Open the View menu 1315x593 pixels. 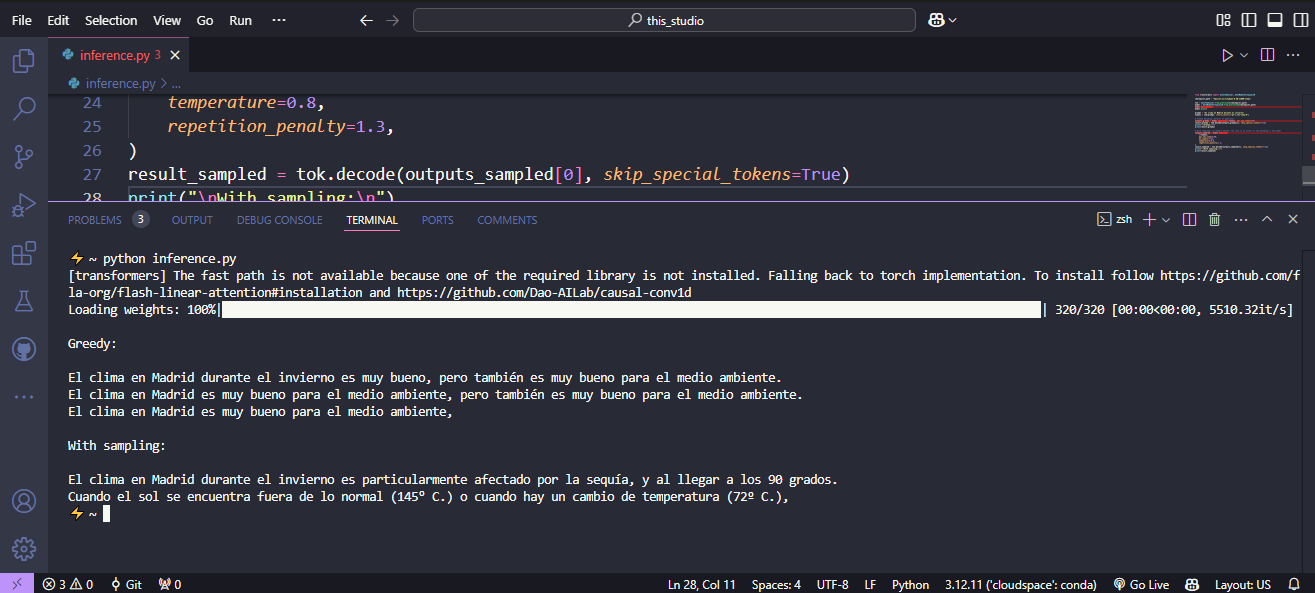click(x=167, y=20)
